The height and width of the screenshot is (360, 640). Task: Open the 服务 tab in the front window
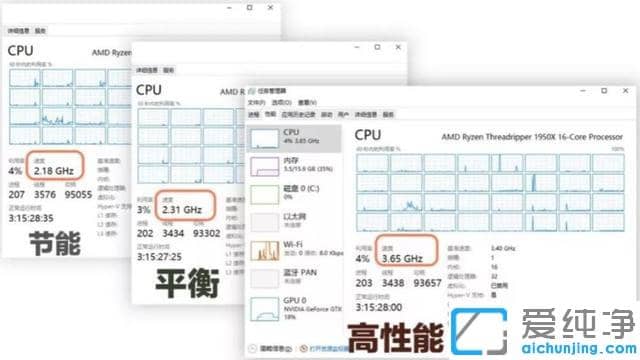coord(388,115)
